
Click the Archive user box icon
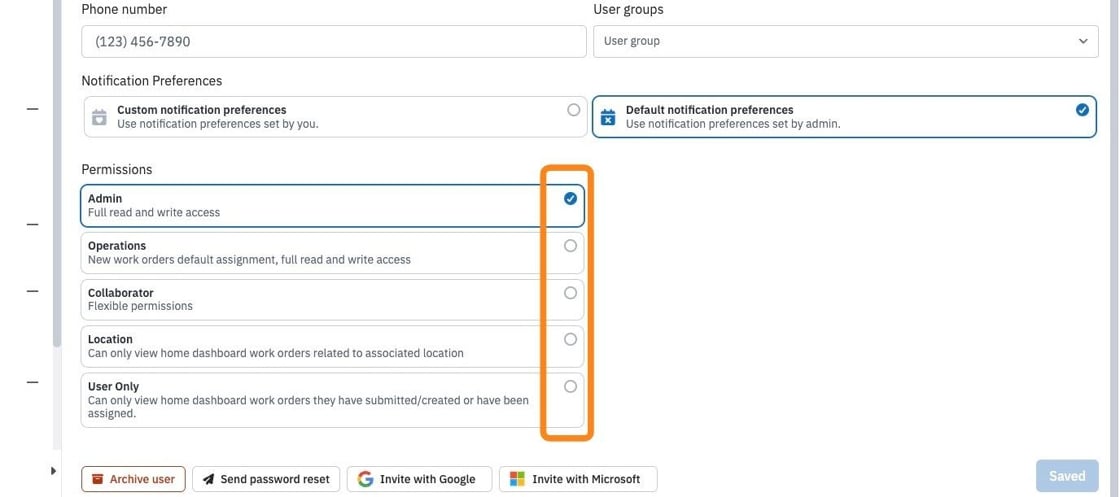[98, 479]
